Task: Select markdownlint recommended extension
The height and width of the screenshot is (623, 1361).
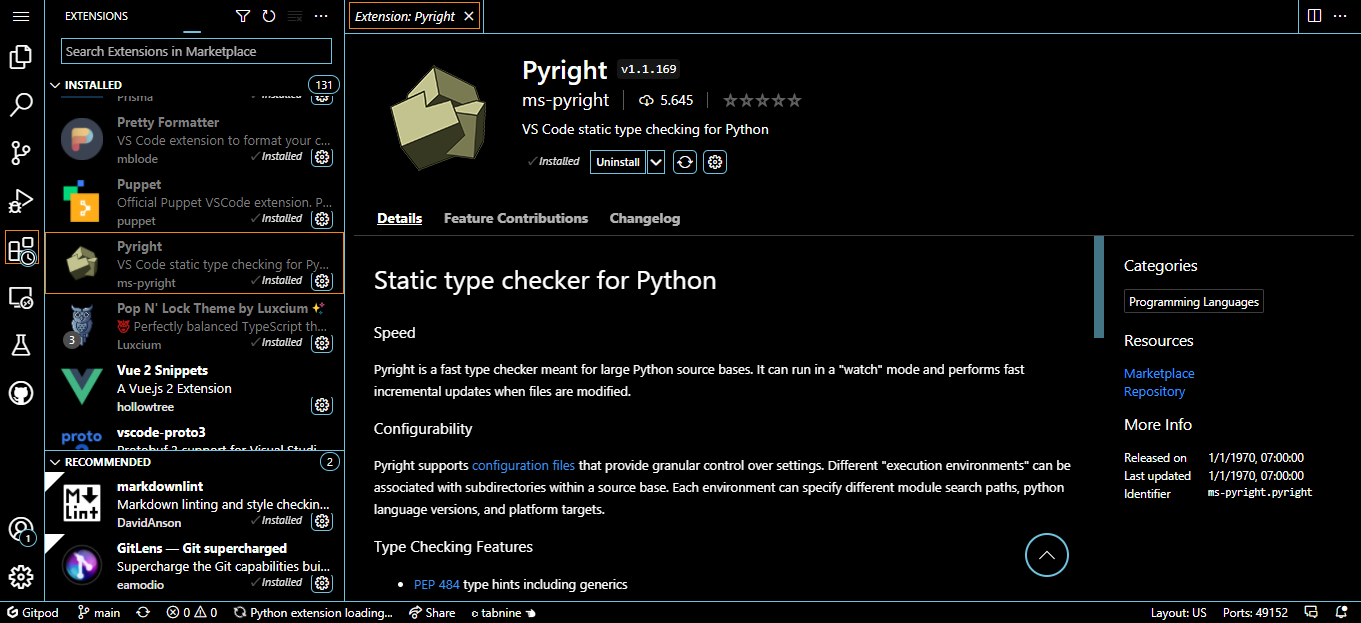Action: pyautogui.click(x=195, y=503)
